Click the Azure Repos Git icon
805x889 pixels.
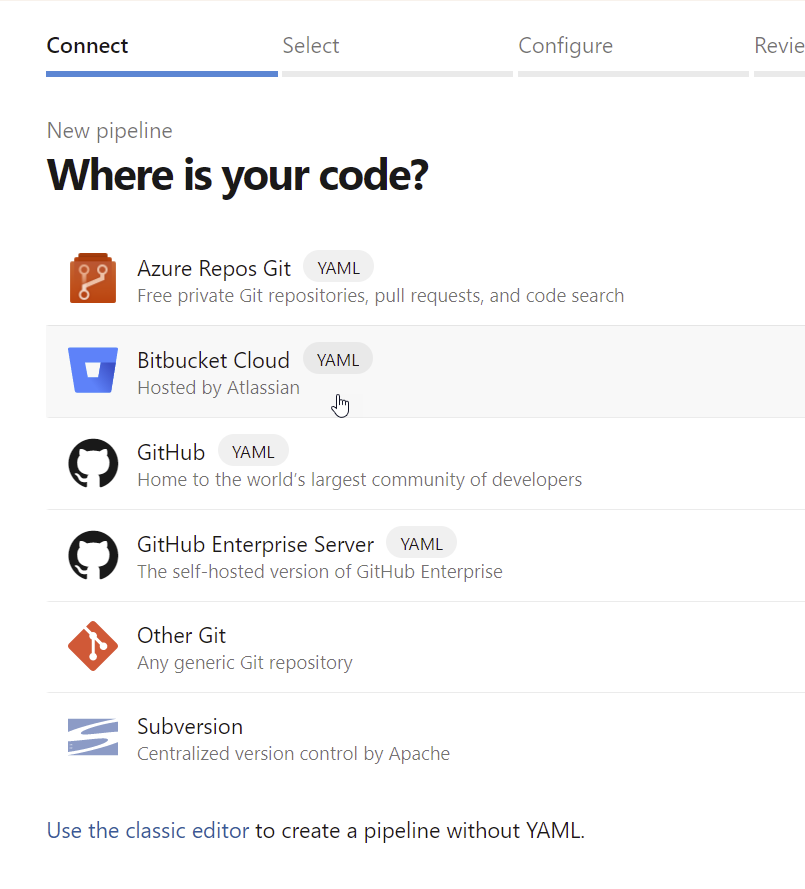tap(93, 278)
